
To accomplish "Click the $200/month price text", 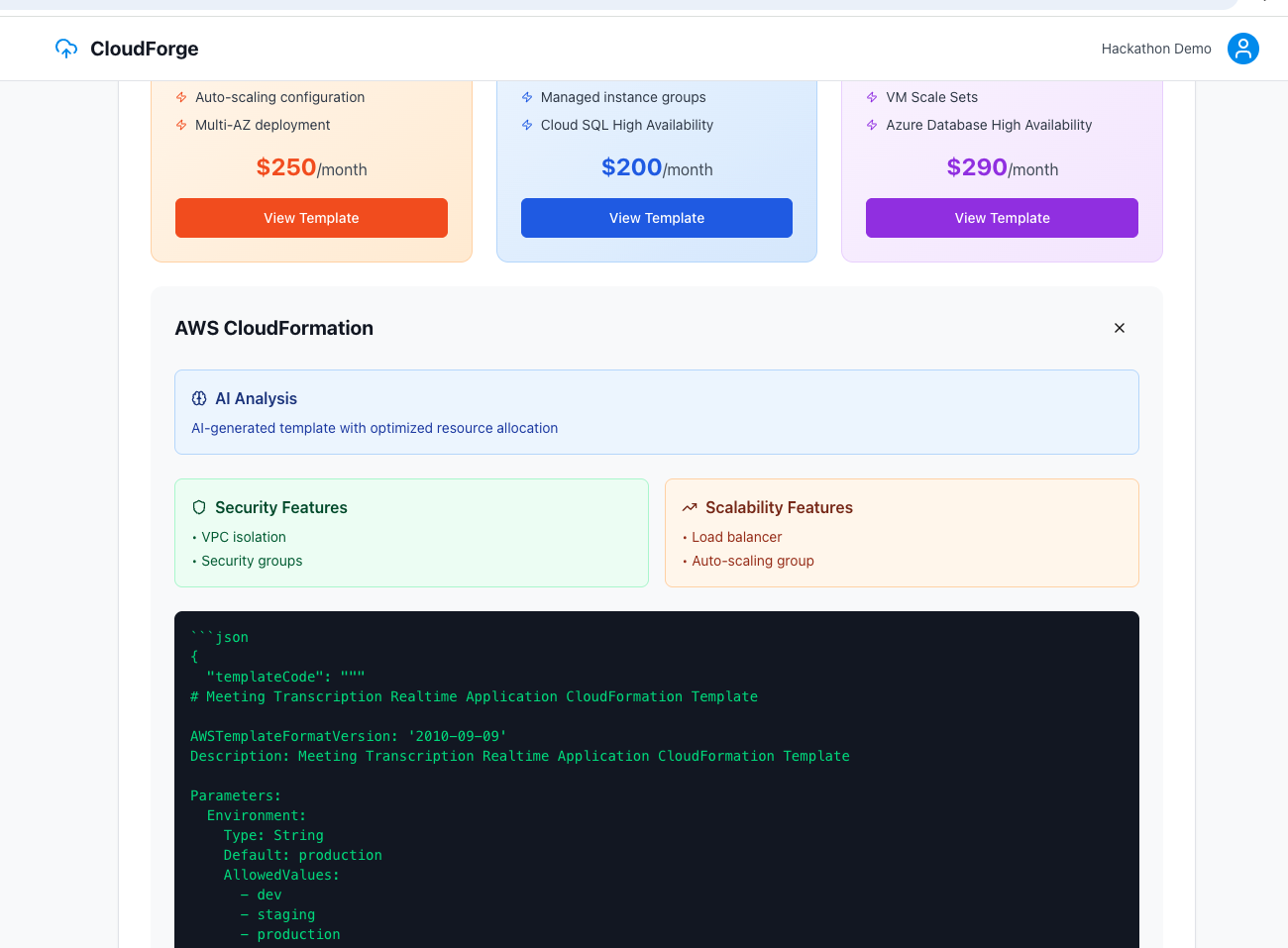I will pyautogui.click(x=657, y=167).
